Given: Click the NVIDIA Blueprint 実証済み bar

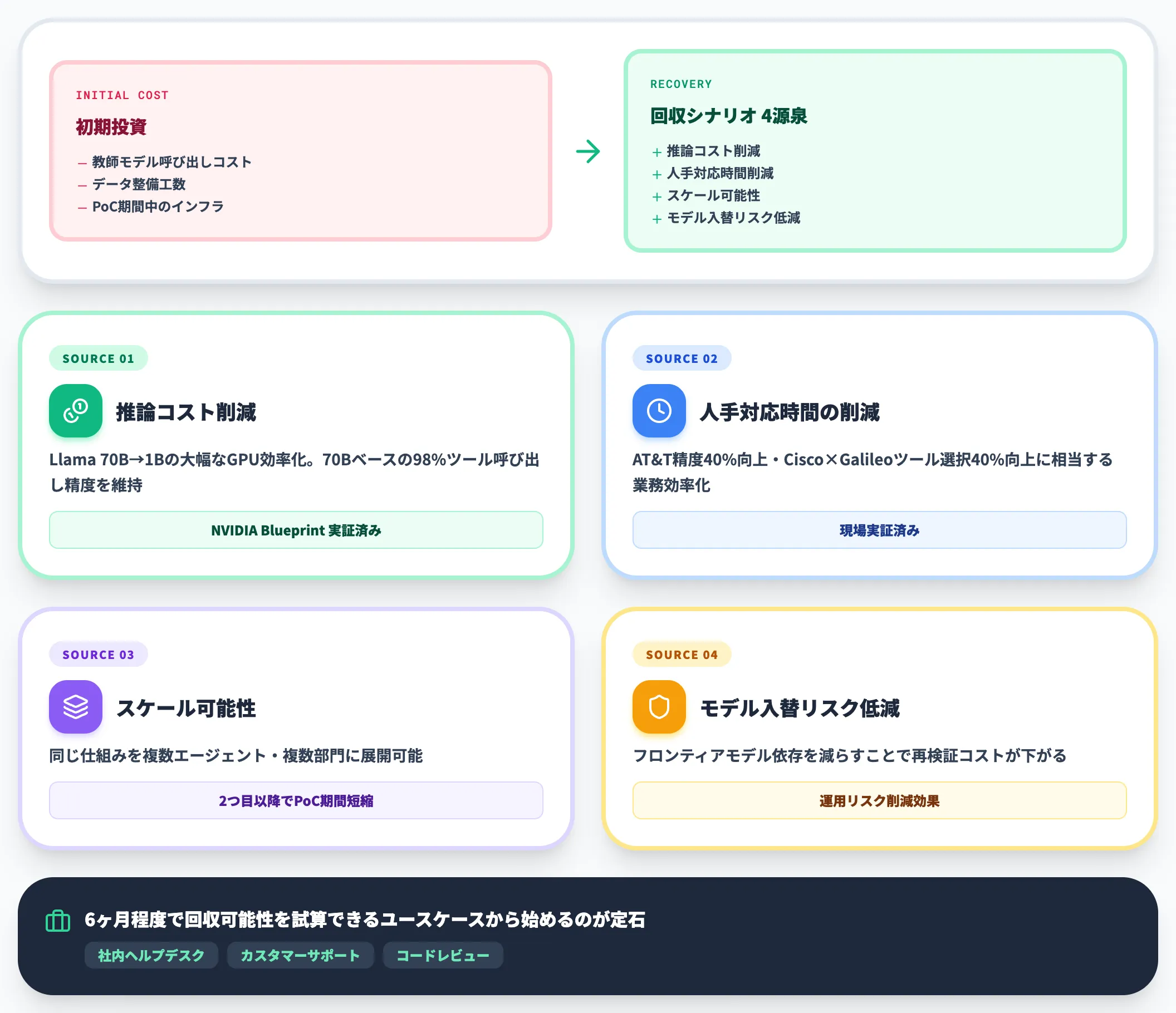Looking at the screenshot, I should pyautogui.click(x=296, y=530).
